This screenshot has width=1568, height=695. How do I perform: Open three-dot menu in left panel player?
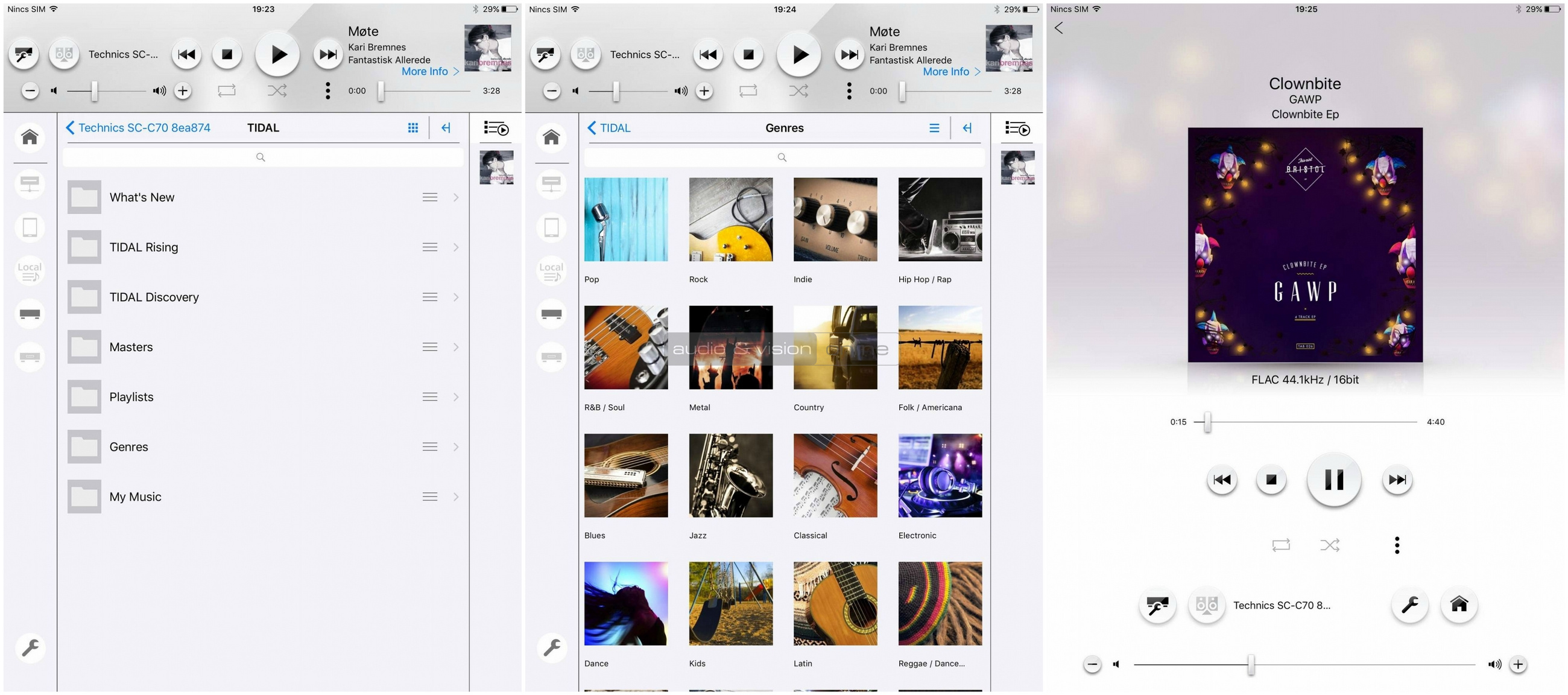pos(328,90)
